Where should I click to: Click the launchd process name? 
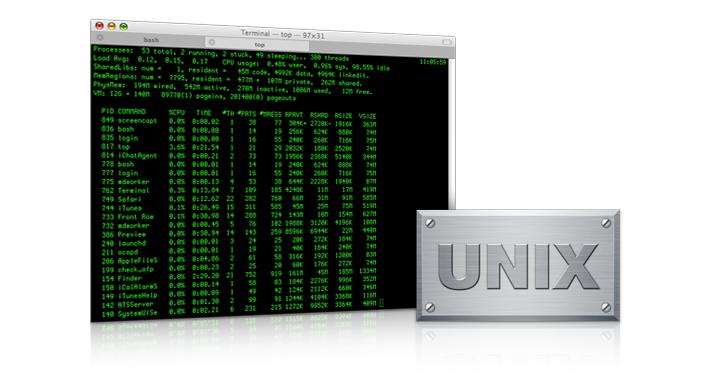point(131,243)
